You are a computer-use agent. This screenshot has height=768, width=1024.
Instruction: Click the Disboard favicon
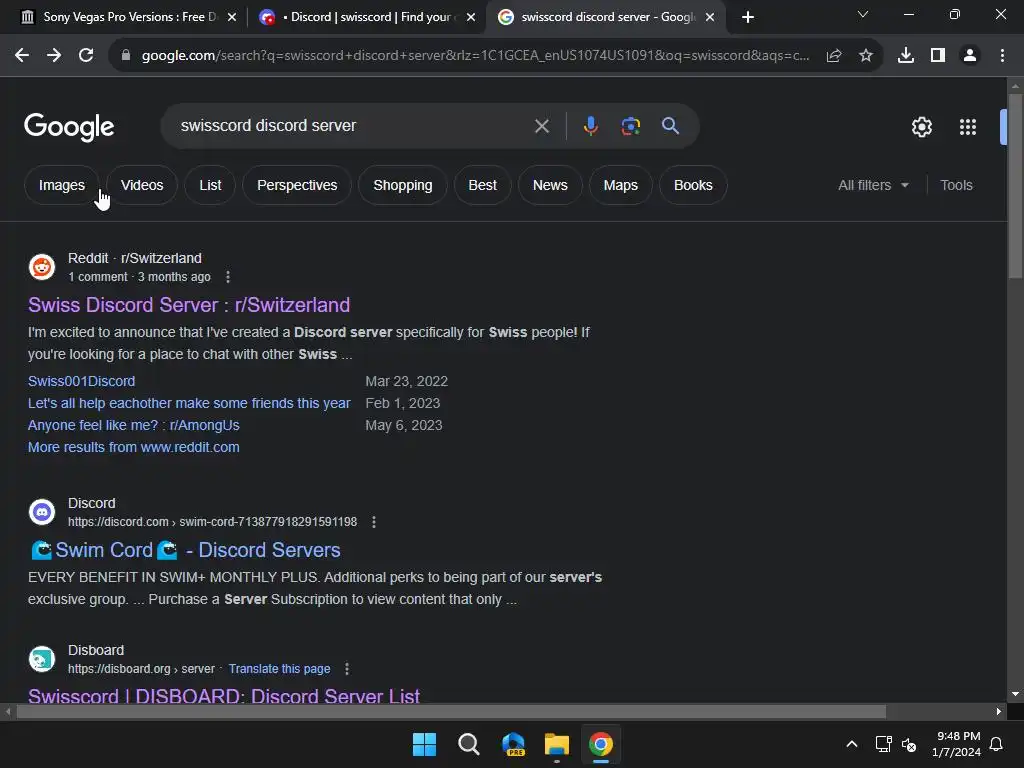pos(42,659)
